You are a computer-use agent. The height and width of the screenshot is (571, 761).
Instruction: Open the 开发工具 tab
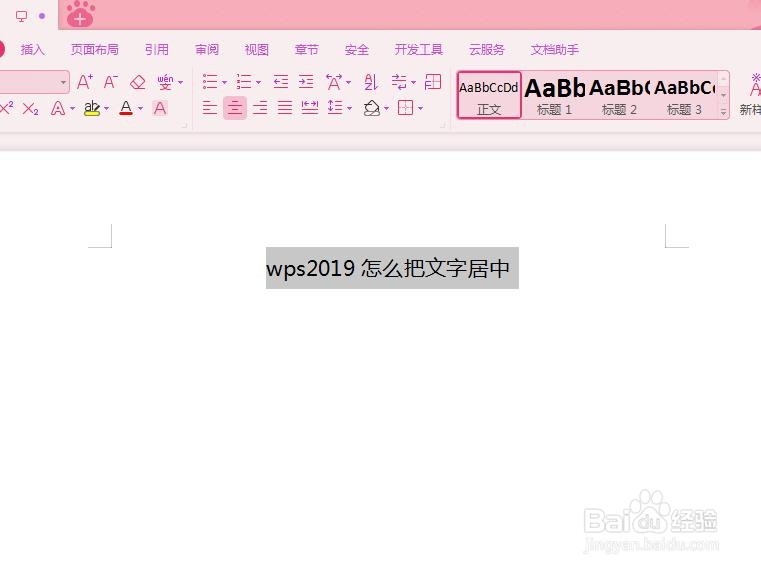click(x=419, y=49)
